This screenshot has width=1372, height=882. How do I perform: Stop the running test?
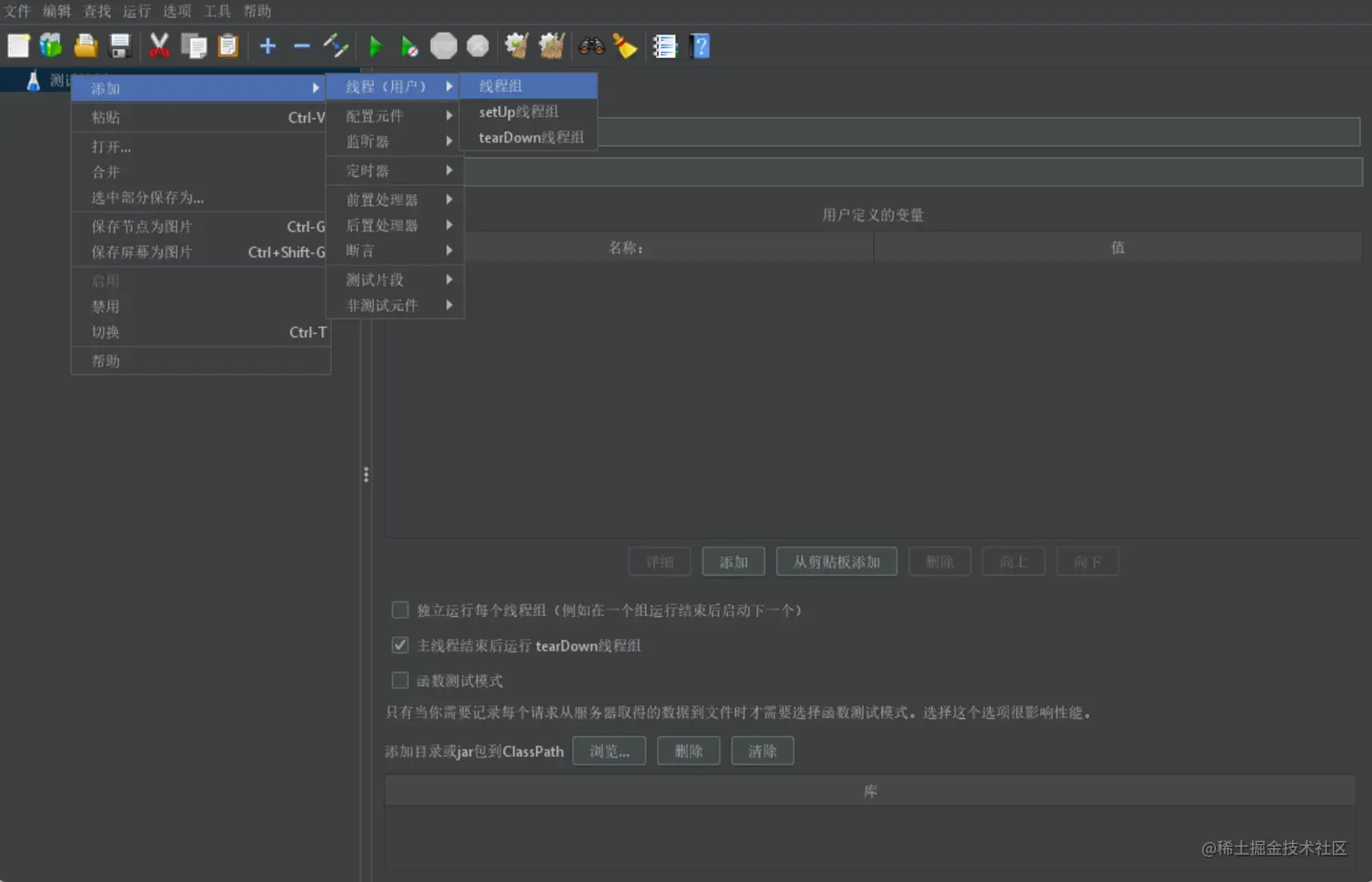click(x=444, y=45)
